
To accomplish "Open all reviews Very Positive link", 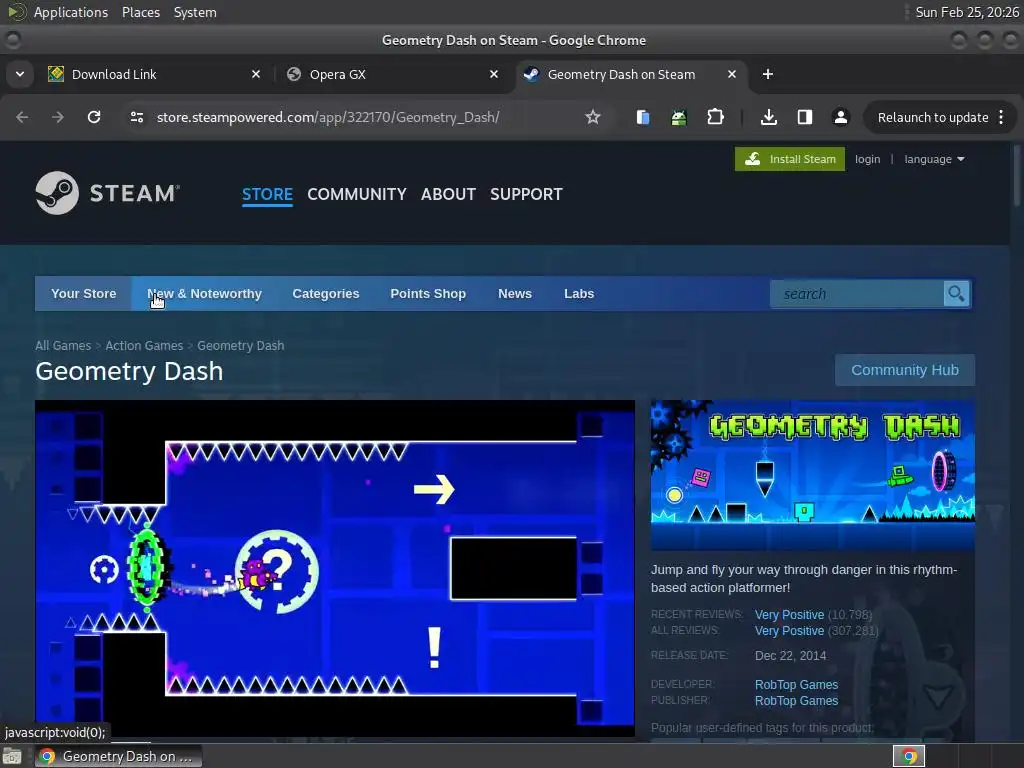I will 789,631.
